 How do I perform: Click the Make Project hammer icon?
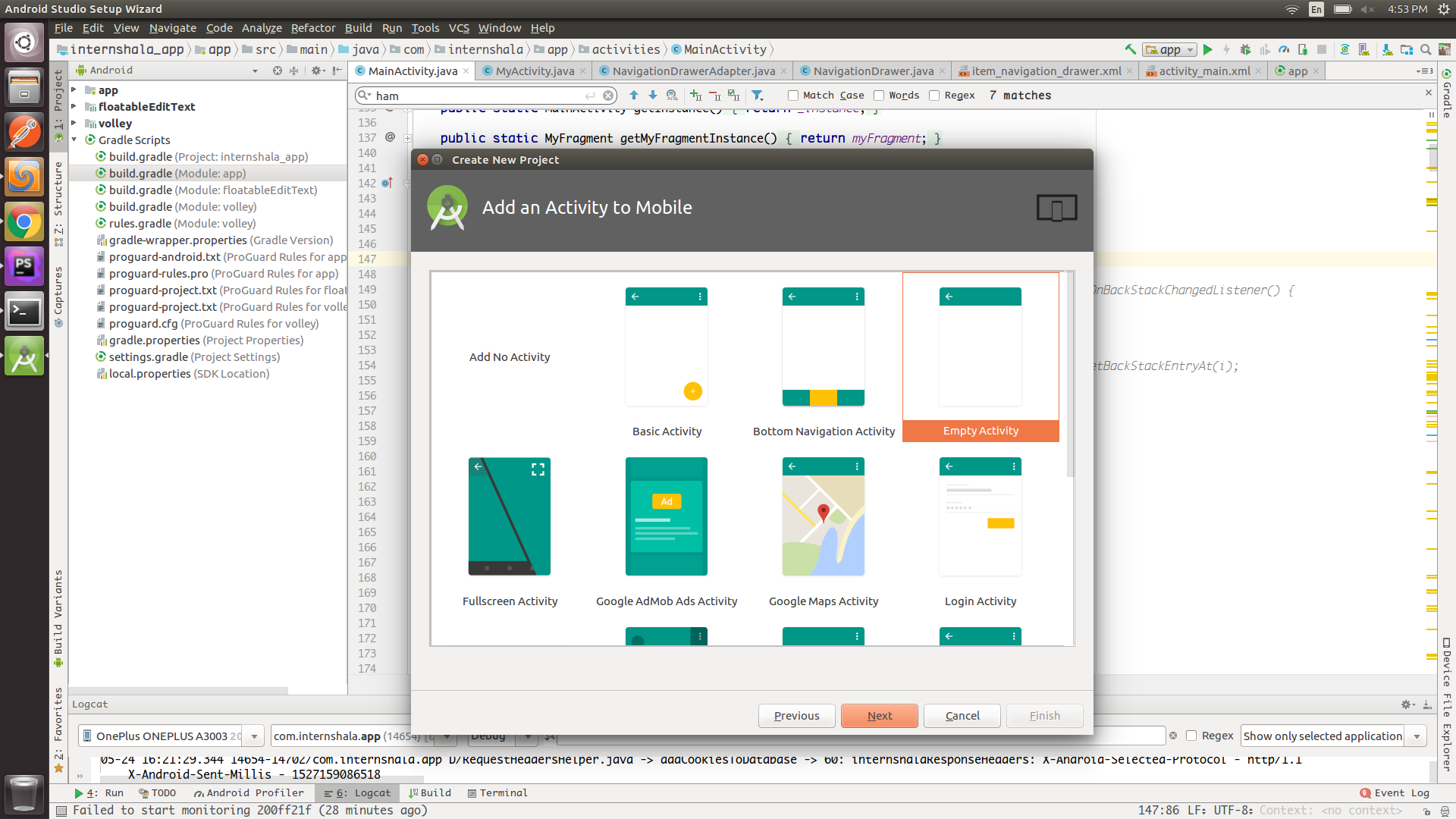1130,49
